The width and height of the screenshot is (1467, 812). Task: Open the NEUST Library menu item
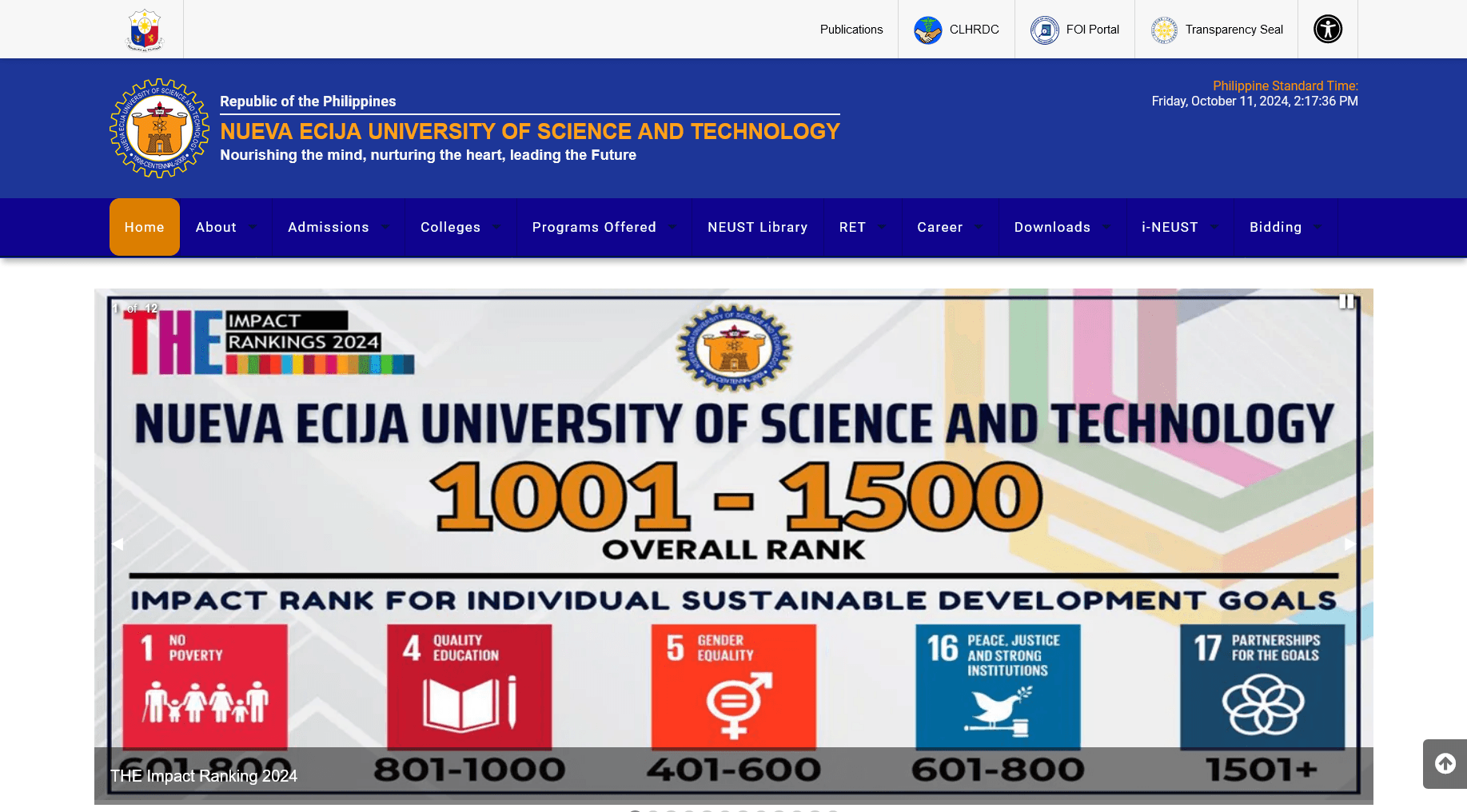point(758,227)
